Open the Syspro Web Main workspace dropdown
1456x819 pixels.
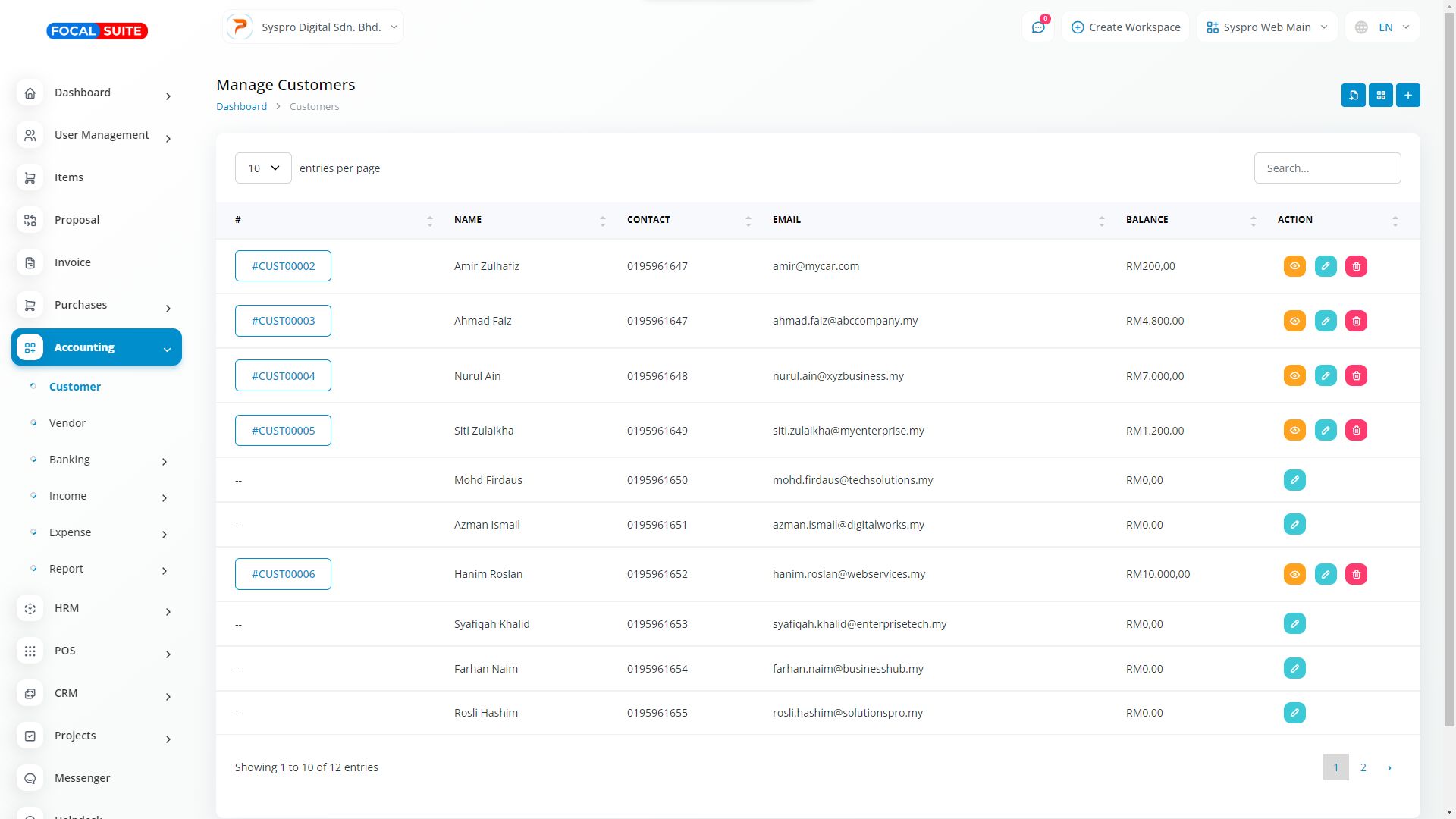pyautogui.click(x=1266, y=27)
